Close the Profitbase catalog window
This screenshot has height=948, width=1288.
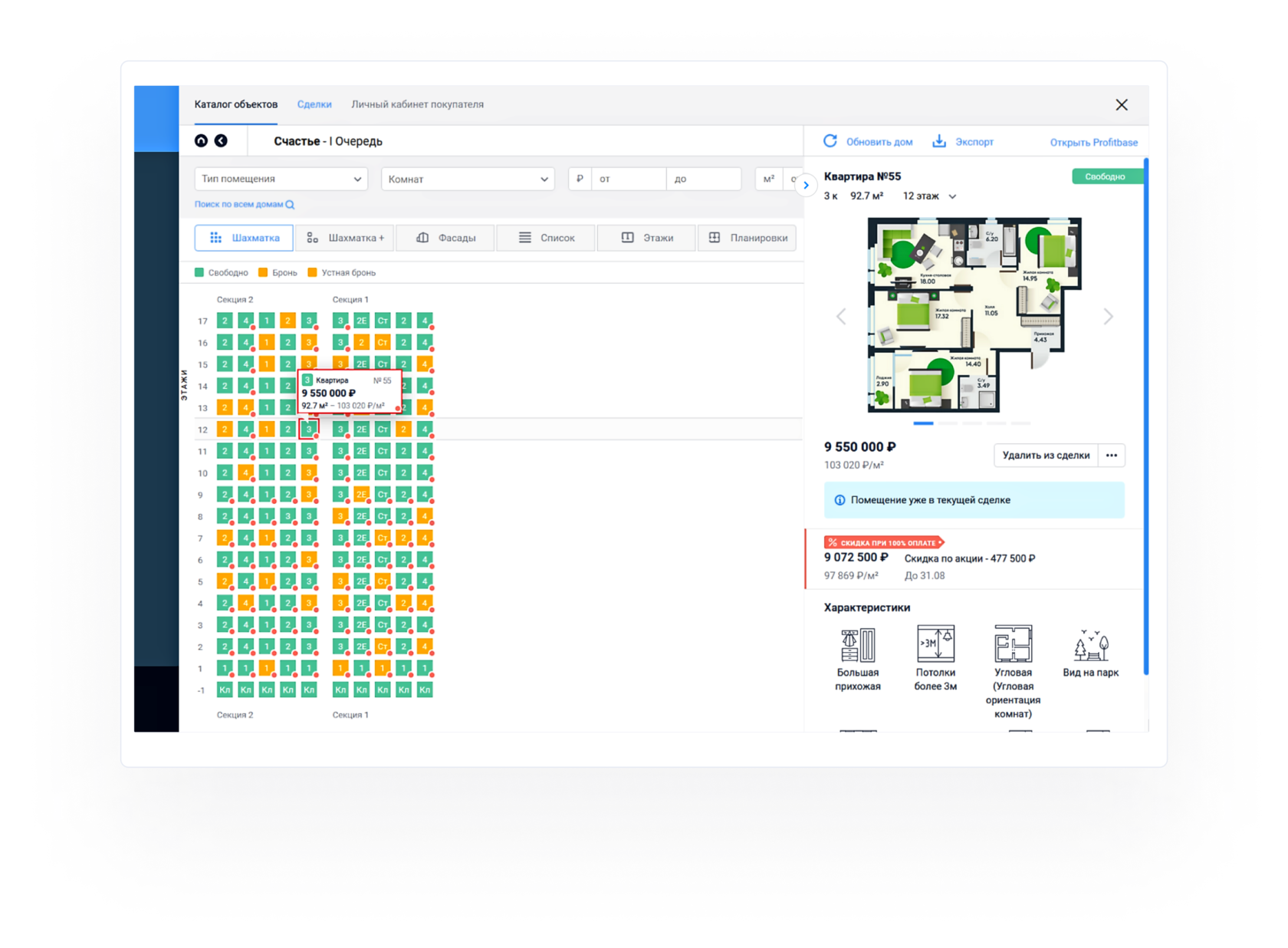point(1122,104)
